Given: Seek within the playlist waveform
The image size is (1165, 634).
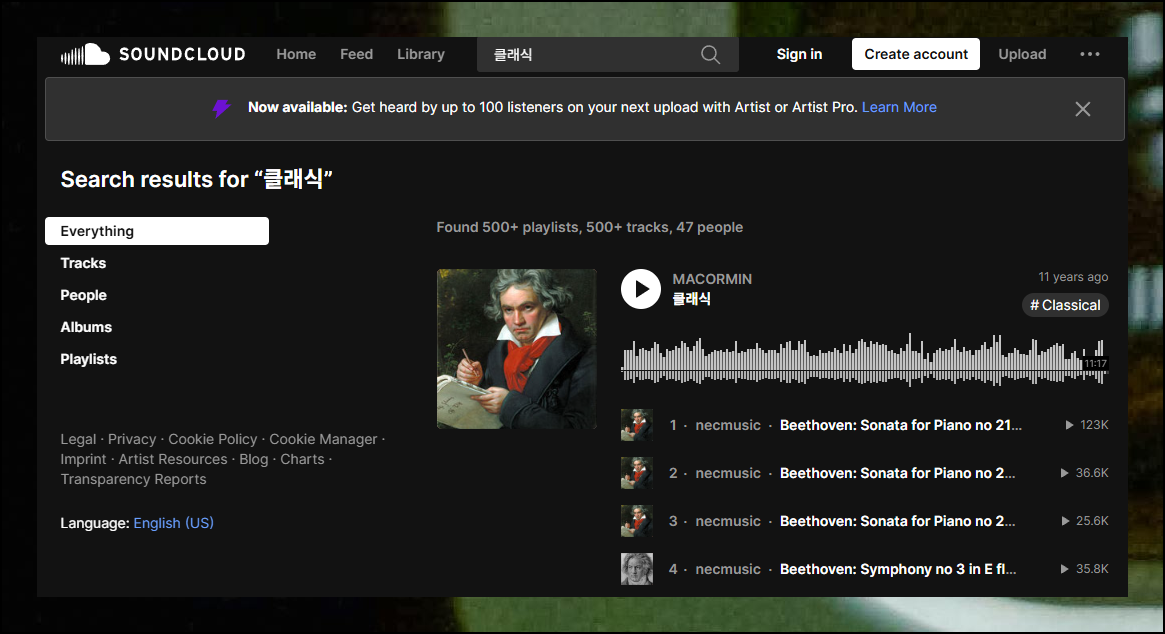Looking at the screenshot, I should pos(865,360).
